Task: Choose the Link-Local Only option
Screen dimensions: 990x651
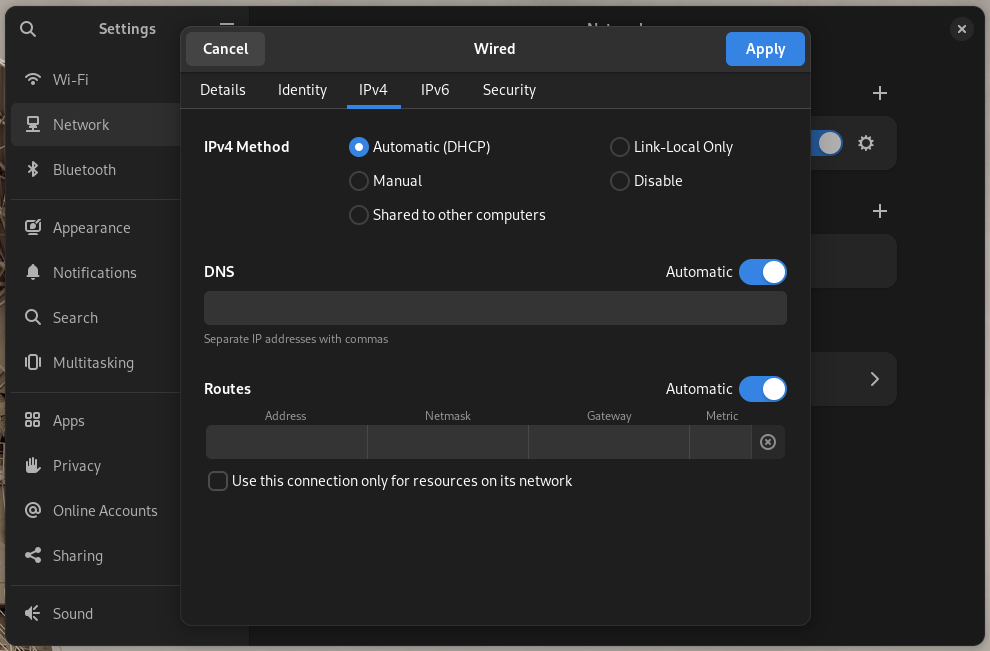Action: pos(619,146)
